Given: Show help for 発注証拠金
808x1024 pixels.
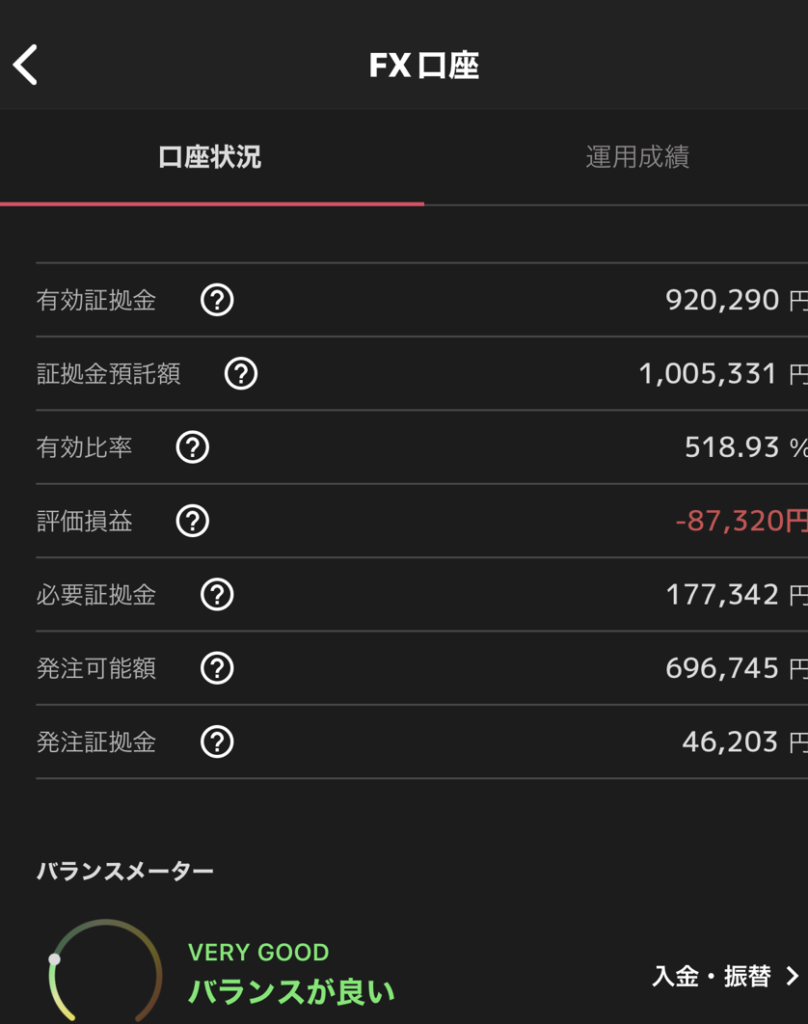Looking at the screenshot, I should click(x=217, y=742).
